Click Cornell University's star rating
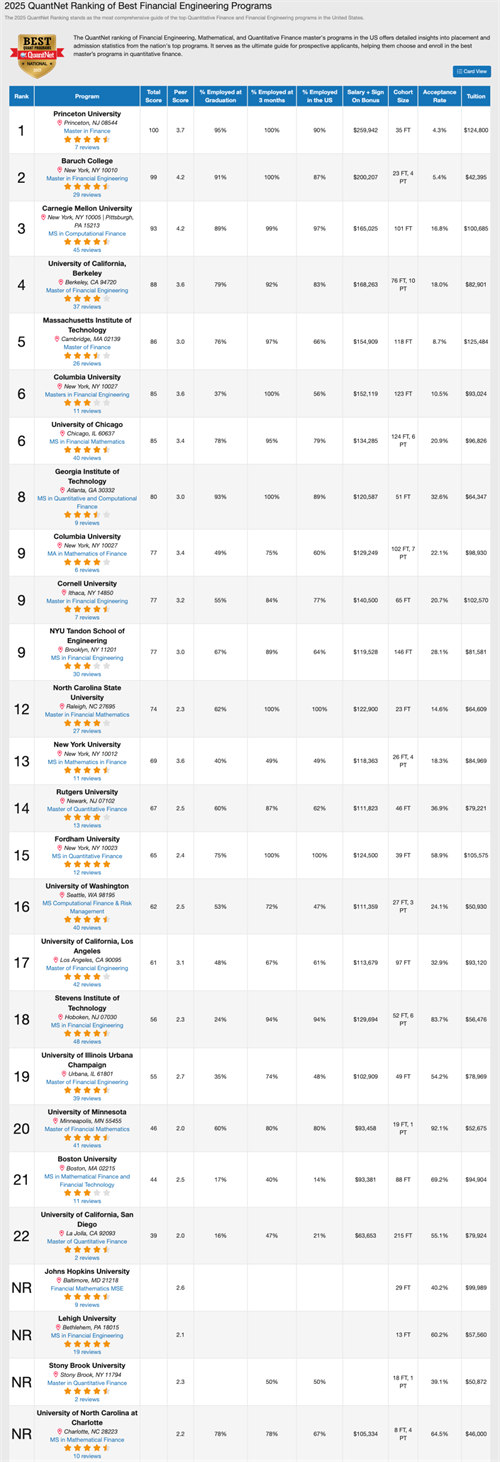Viewport: 500px width, 1462px height. point(88,609)
